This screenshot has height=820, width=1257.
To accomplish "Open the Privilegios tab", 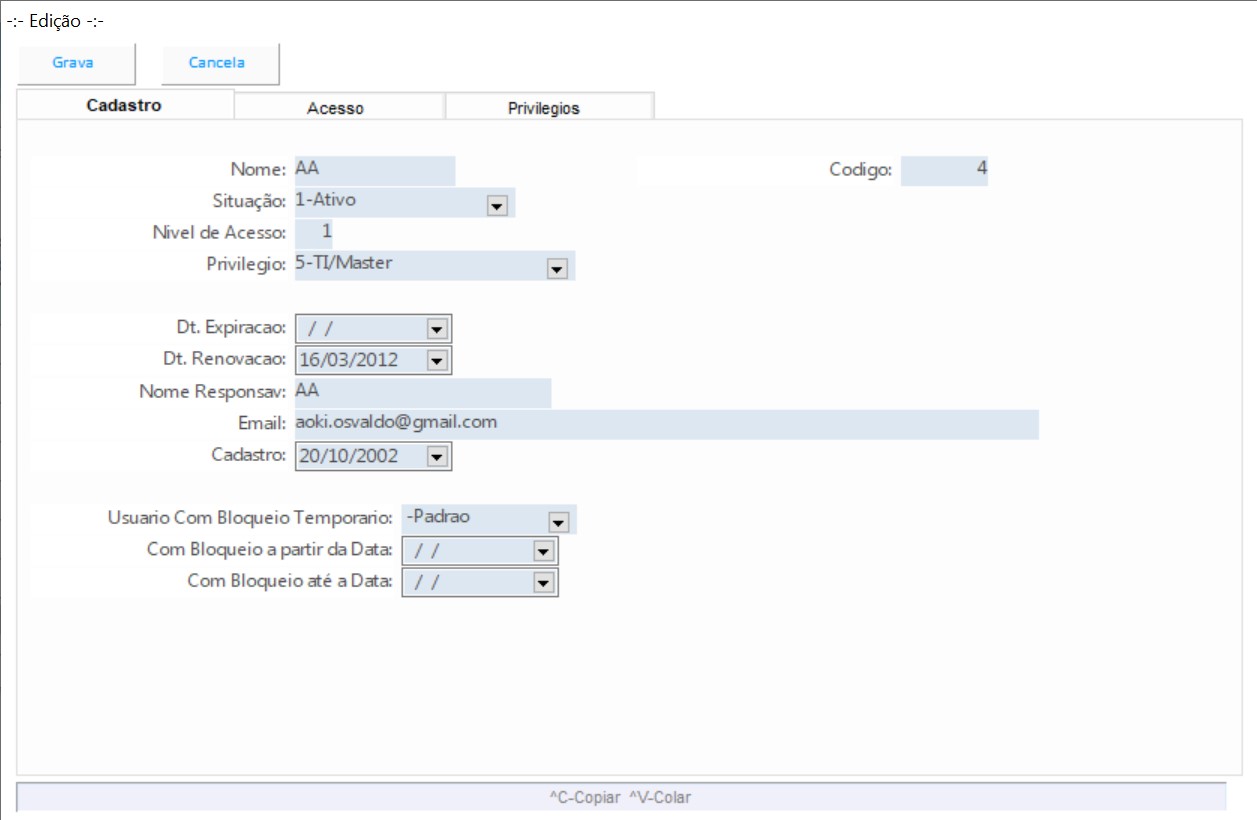I will point(544,108).
